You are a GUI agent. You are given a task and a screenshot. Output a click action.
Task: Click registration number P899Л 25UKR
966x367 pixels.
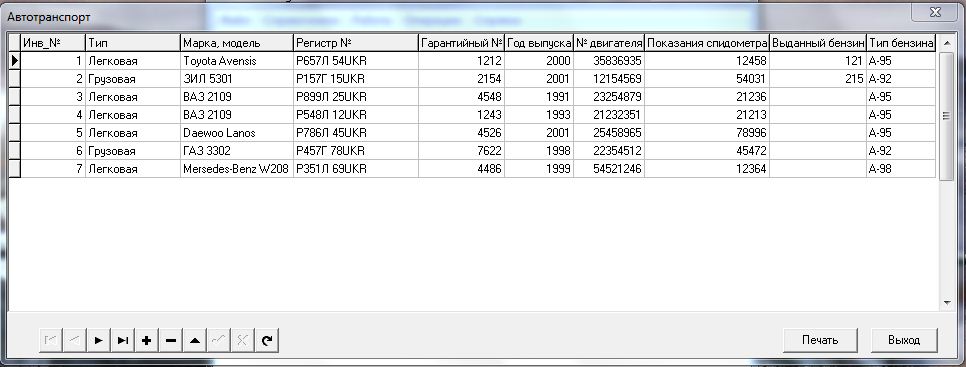(355, 97)
